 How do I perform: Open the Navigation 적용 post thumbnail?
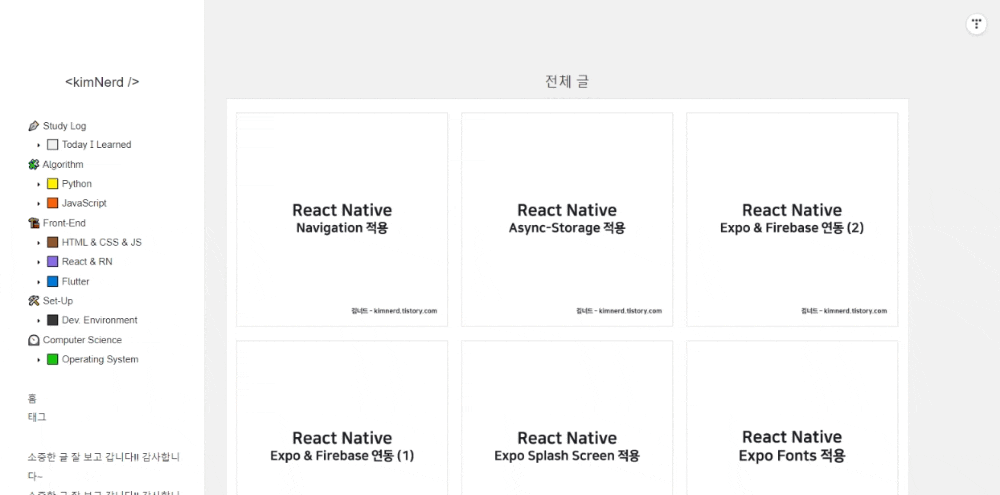(342, 219)
